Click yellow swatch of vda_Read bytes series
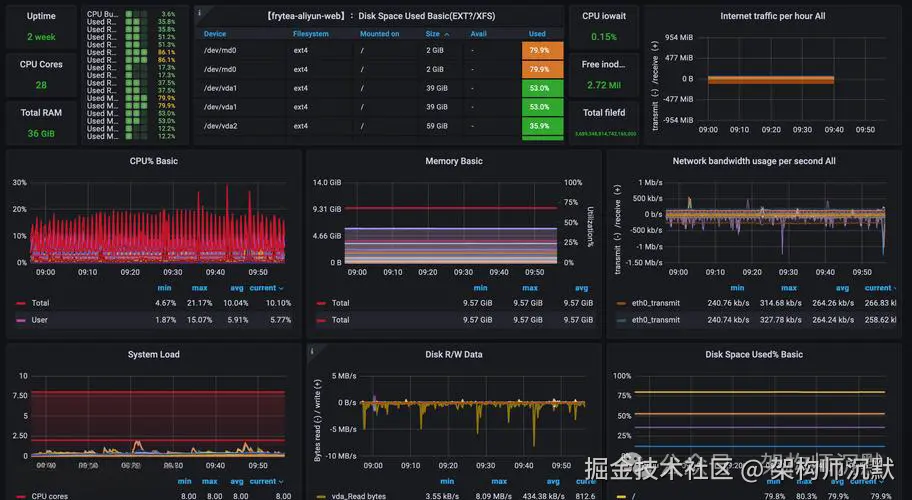This screenshot has height=500, width=912. [x=321, y=497]
